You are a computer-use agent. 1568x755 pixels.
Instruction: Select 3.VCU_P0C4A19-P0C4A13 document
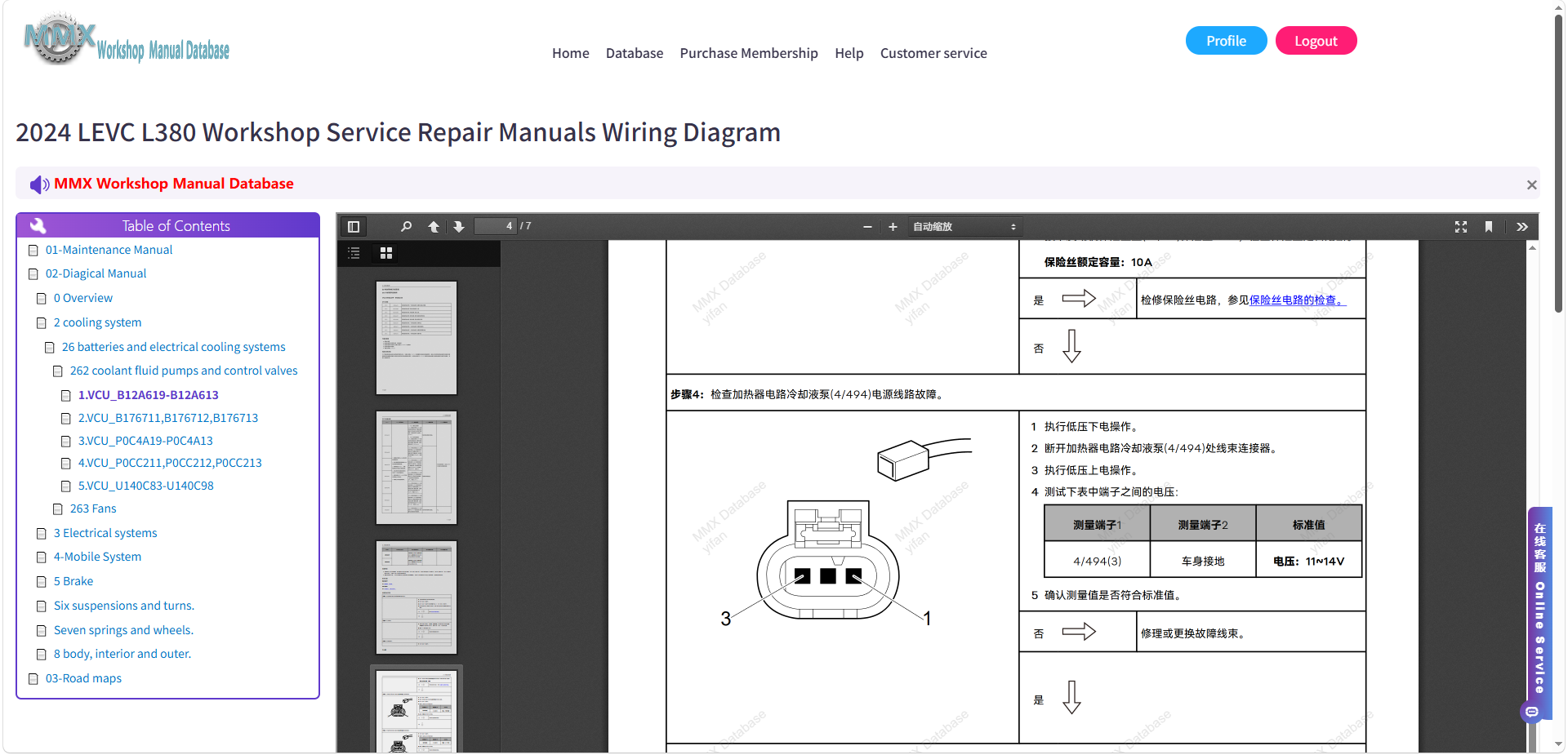(145, 441)
